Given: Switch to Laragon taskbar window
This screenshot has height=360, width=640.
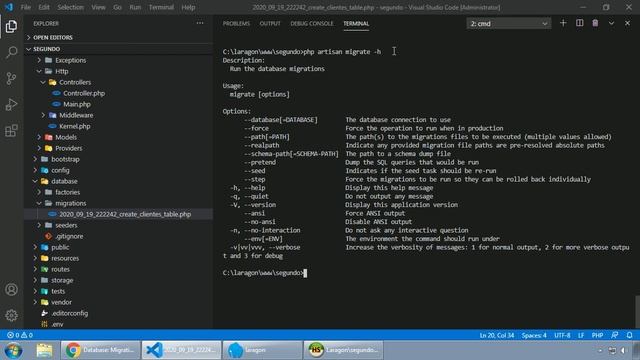Looking at the screenshot, I should click(262, 350).
